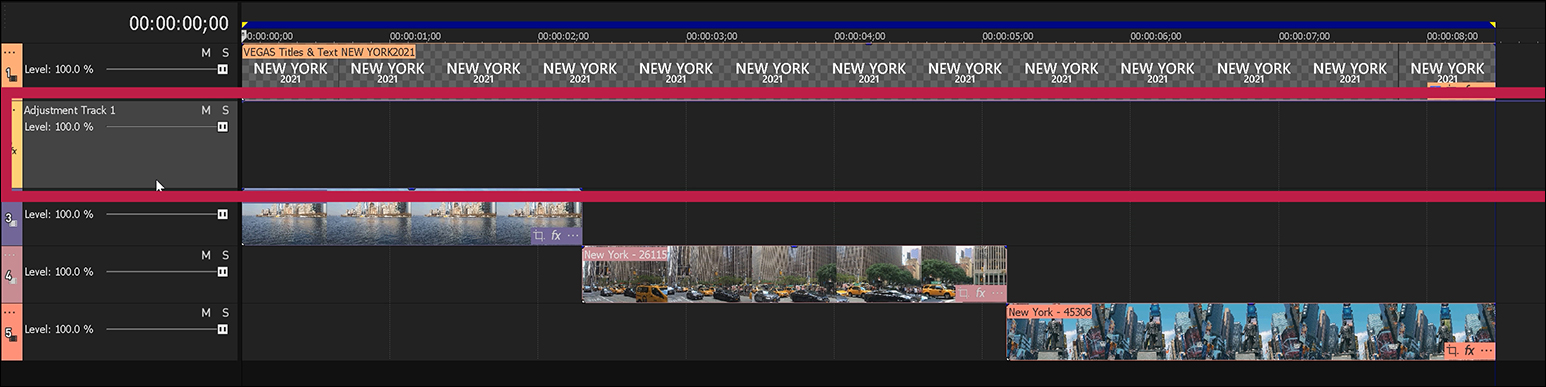
Task: Click ruler at 00:00:05;00
Action: pos(1007,36)
